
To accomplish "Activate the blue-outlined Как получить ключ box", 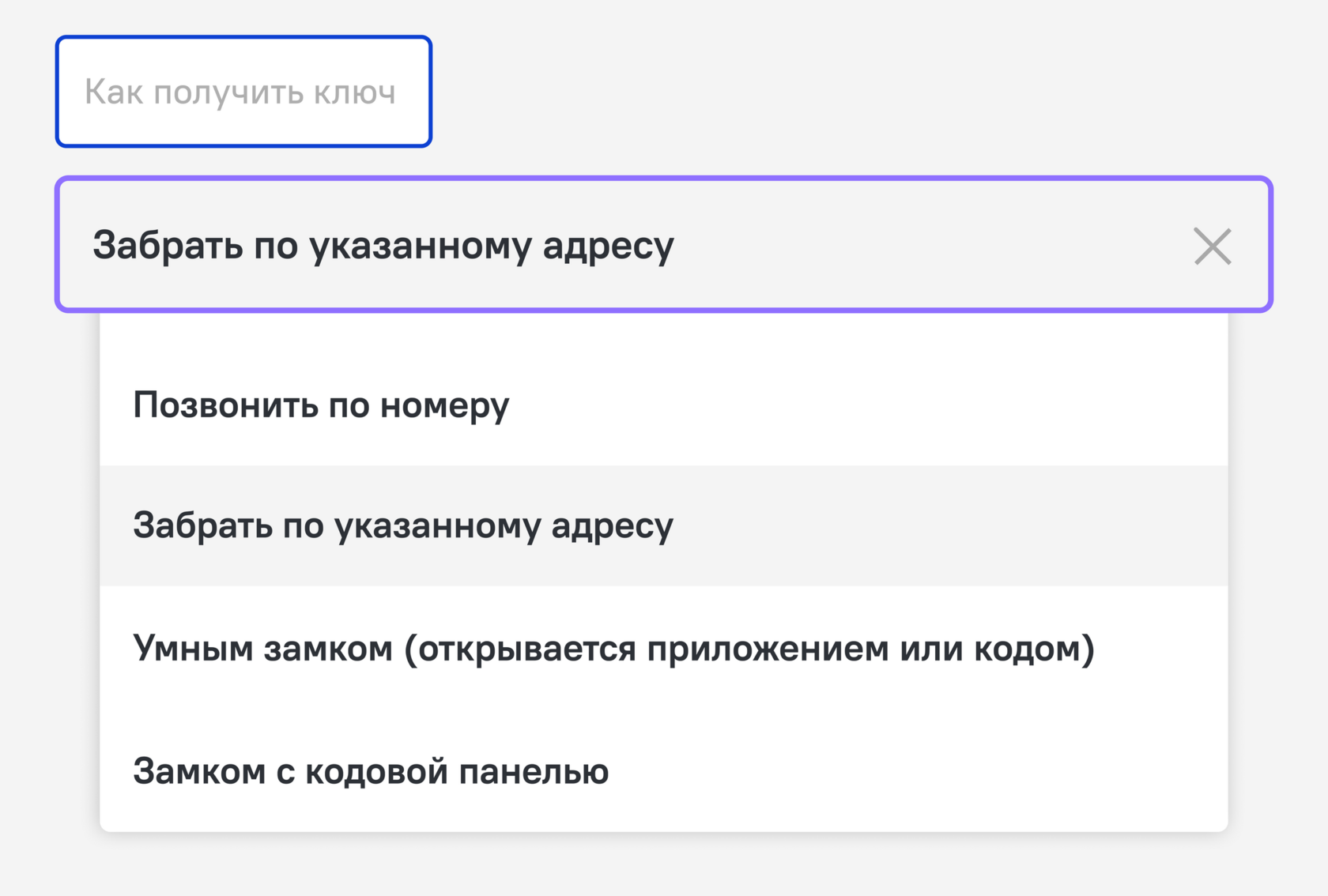I will click(243, 92).
